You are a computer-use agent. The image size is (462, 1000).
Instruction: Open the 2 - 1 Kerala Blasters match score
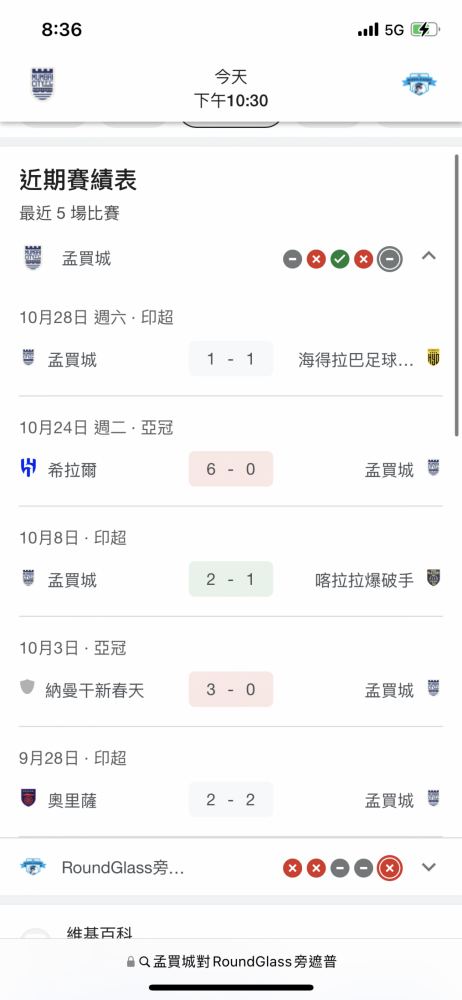(x=231, y=579)
